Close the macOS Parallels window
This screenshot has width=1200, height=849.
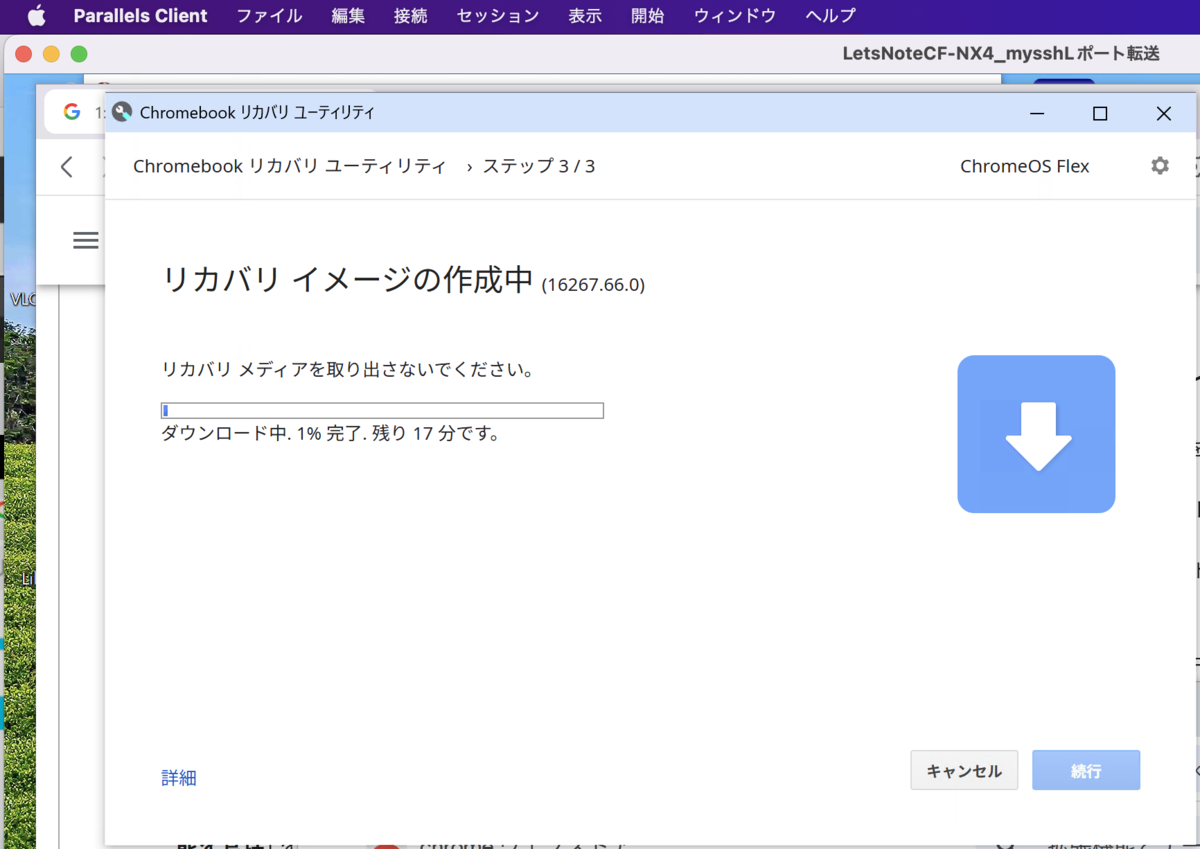coord(24,54)
